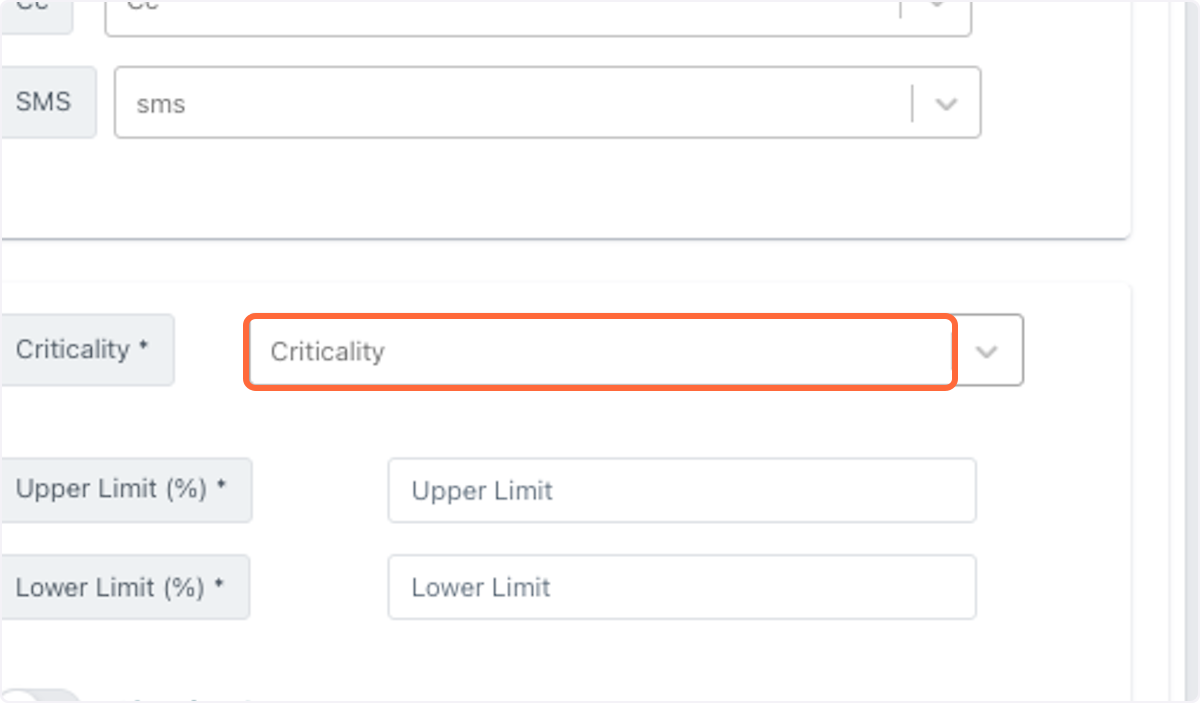Open the Criticality dropdown arrow
Screen dimensions: 1200x703
pos(987,351)
